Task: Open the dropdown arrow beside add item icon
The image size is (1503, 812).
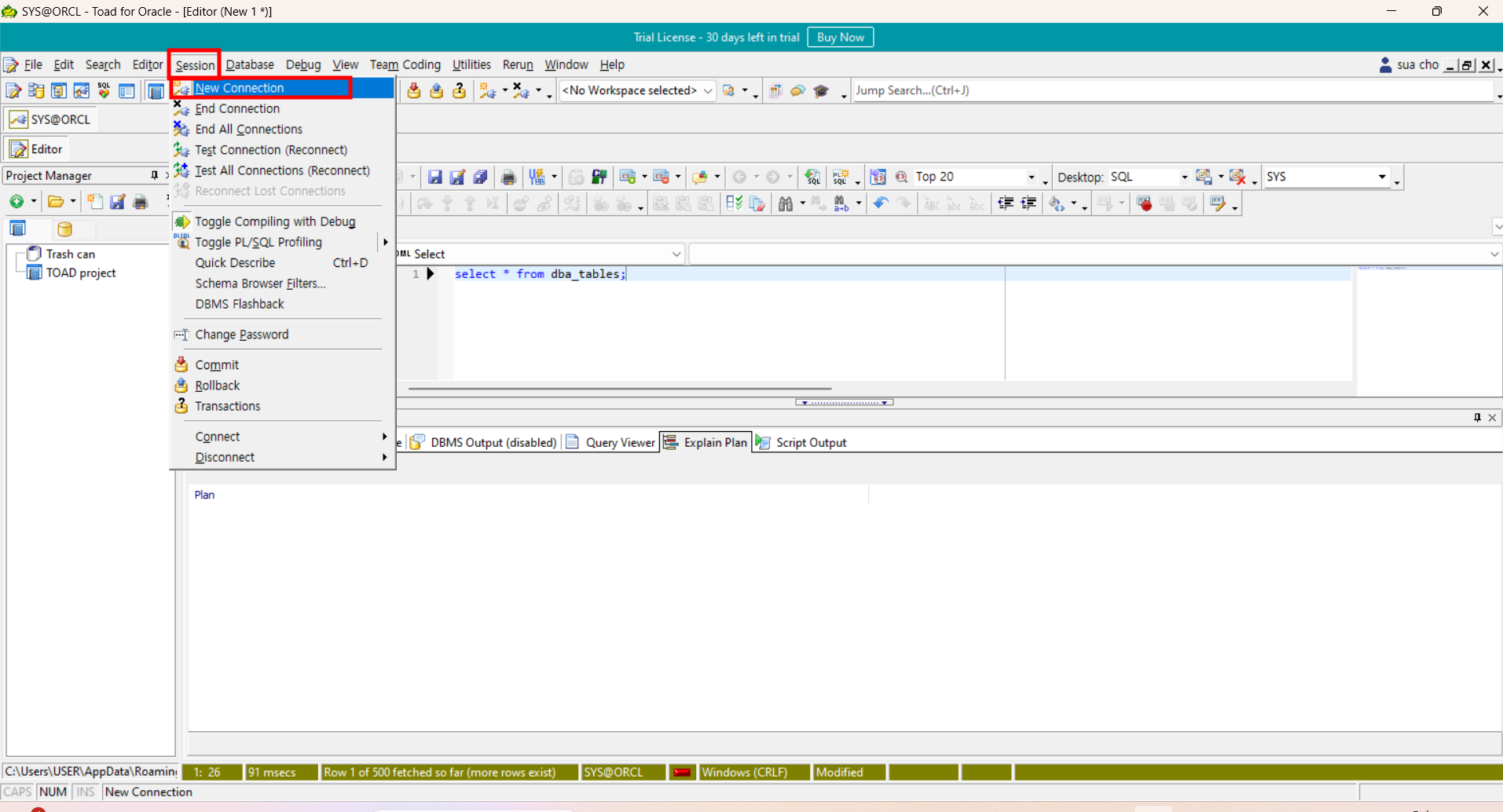Action: 34,202
